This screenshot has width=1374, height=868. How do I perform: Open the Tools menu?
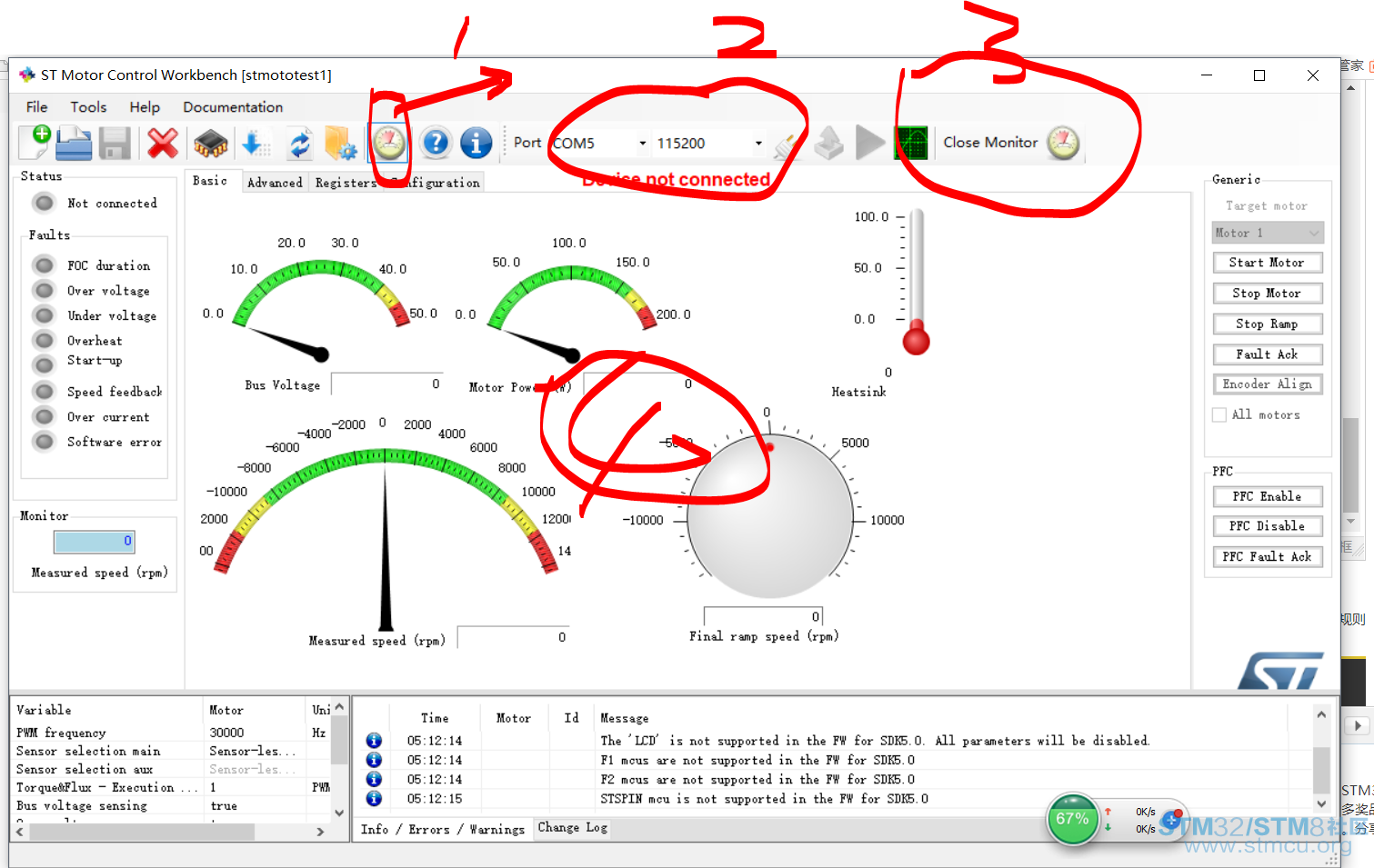pos(88,107)
